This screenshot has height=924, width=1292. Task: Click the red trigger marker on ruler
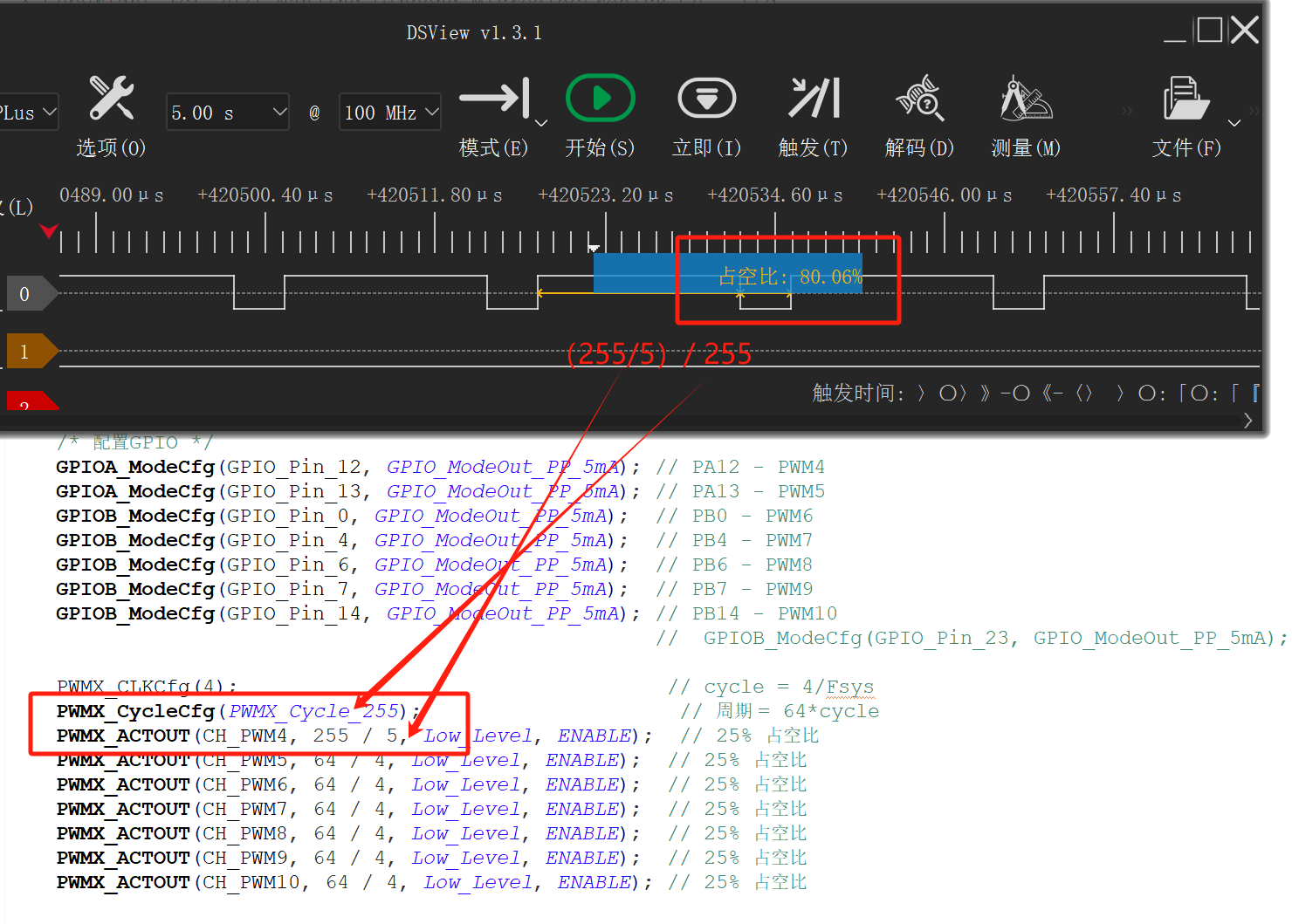coord(49,231)
